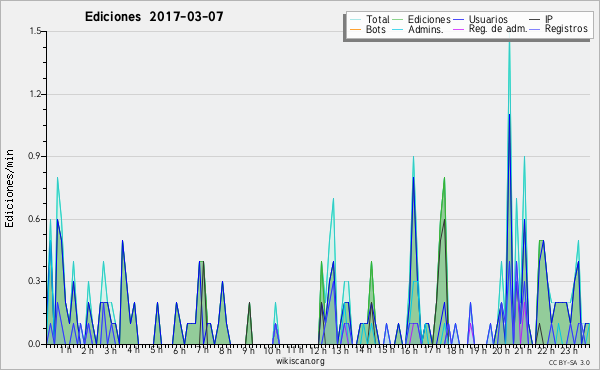Click the Total legend color line

click(x=355, y=20)
